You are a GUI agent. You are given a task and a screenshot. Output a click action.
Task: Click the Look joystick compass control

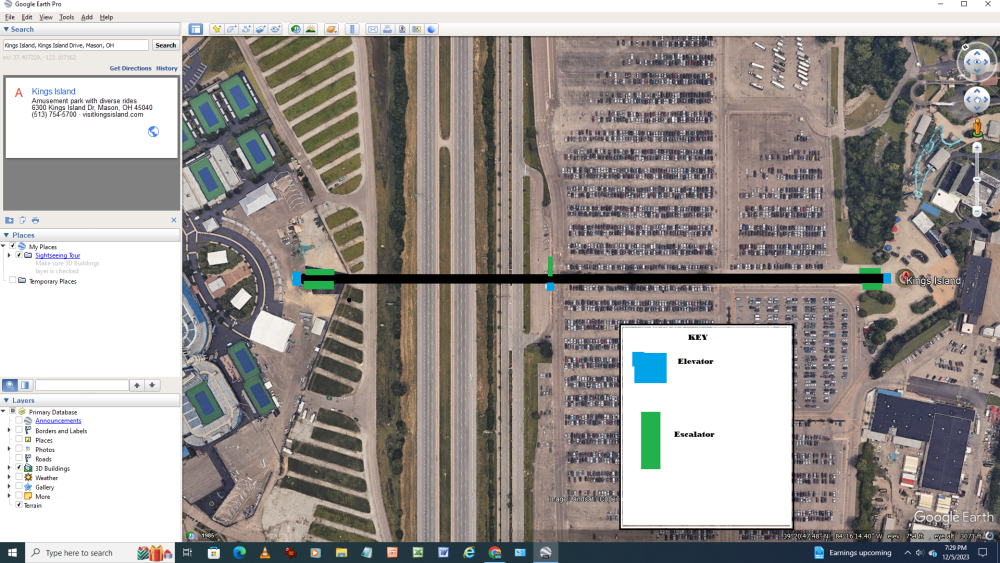coord(977,62)
